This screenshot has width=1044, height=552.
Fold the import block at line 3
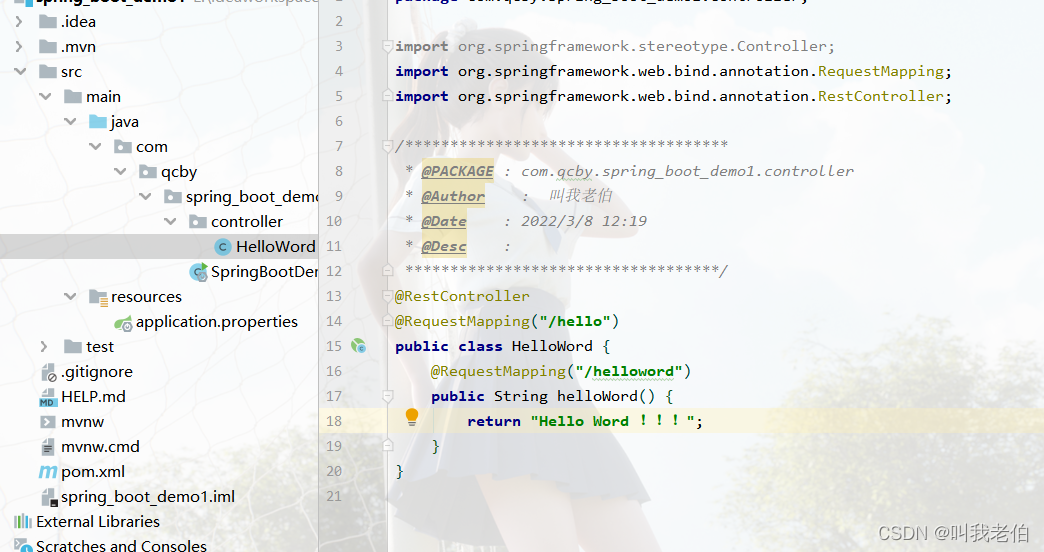coord(388,46)
